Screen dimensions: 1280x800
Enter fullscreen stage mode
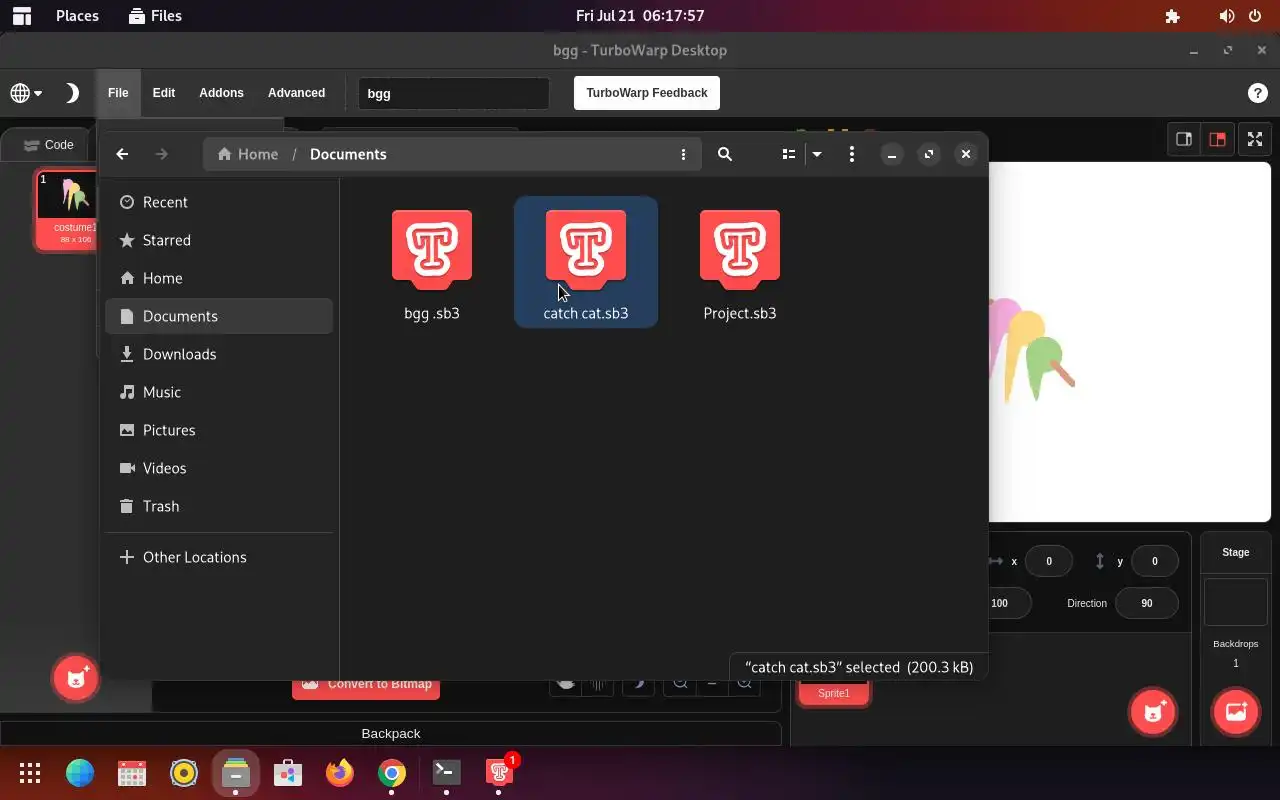click(x=1255, y=140)
